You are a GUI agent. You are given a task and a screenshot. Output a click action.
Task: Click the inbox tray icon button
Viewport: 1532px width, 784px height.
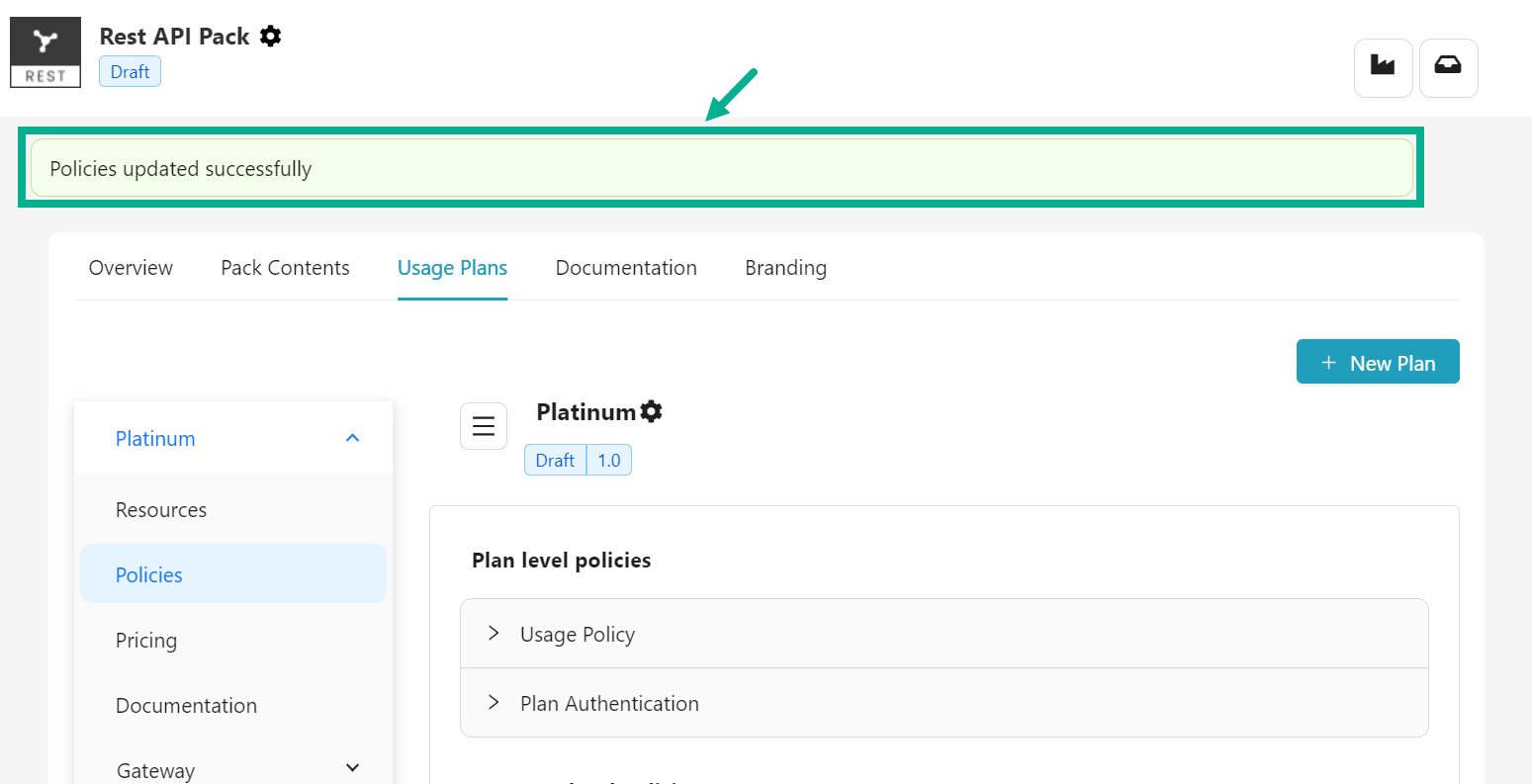click(1448, 67)
